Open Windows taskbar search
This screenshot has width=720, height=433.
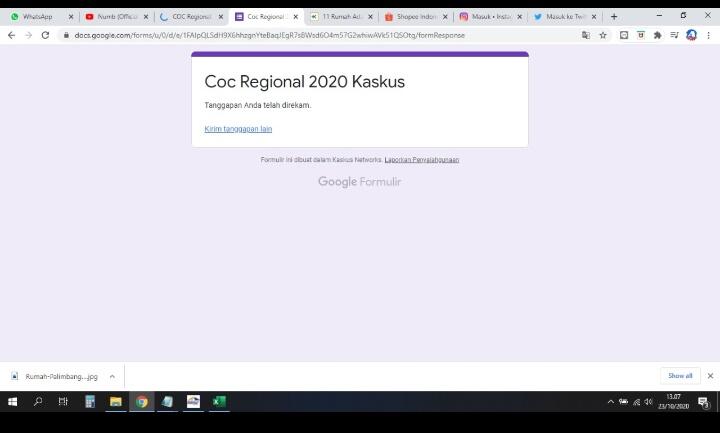(38, 402)
